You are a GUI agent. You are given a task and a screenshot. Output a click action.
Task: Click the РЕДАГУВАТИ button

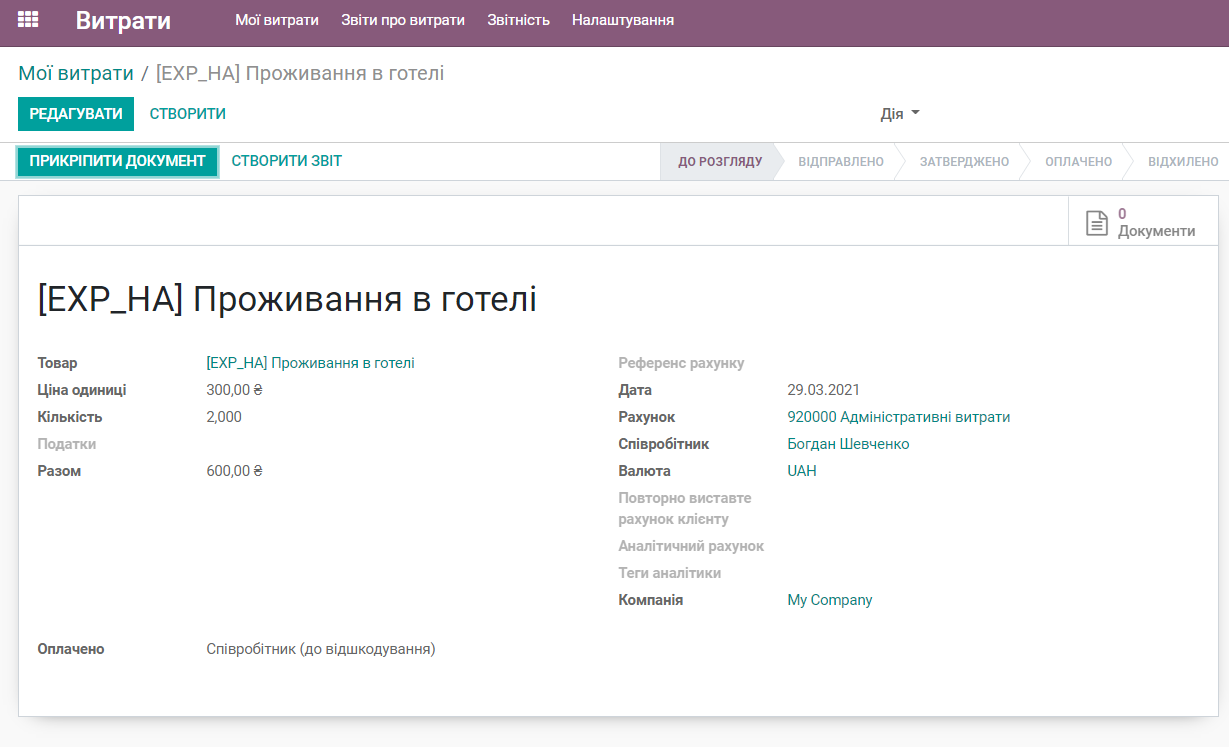point(75,113)
